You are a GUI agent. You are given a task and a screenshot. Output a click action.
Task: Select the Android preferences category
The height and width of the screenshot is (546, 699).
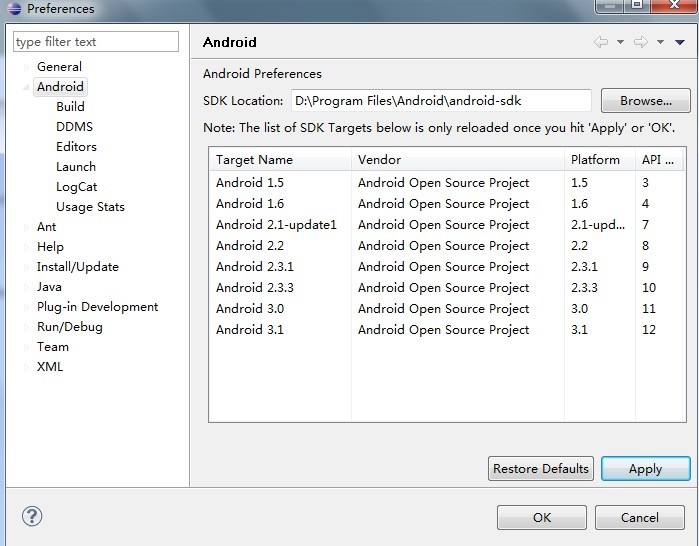60,86
